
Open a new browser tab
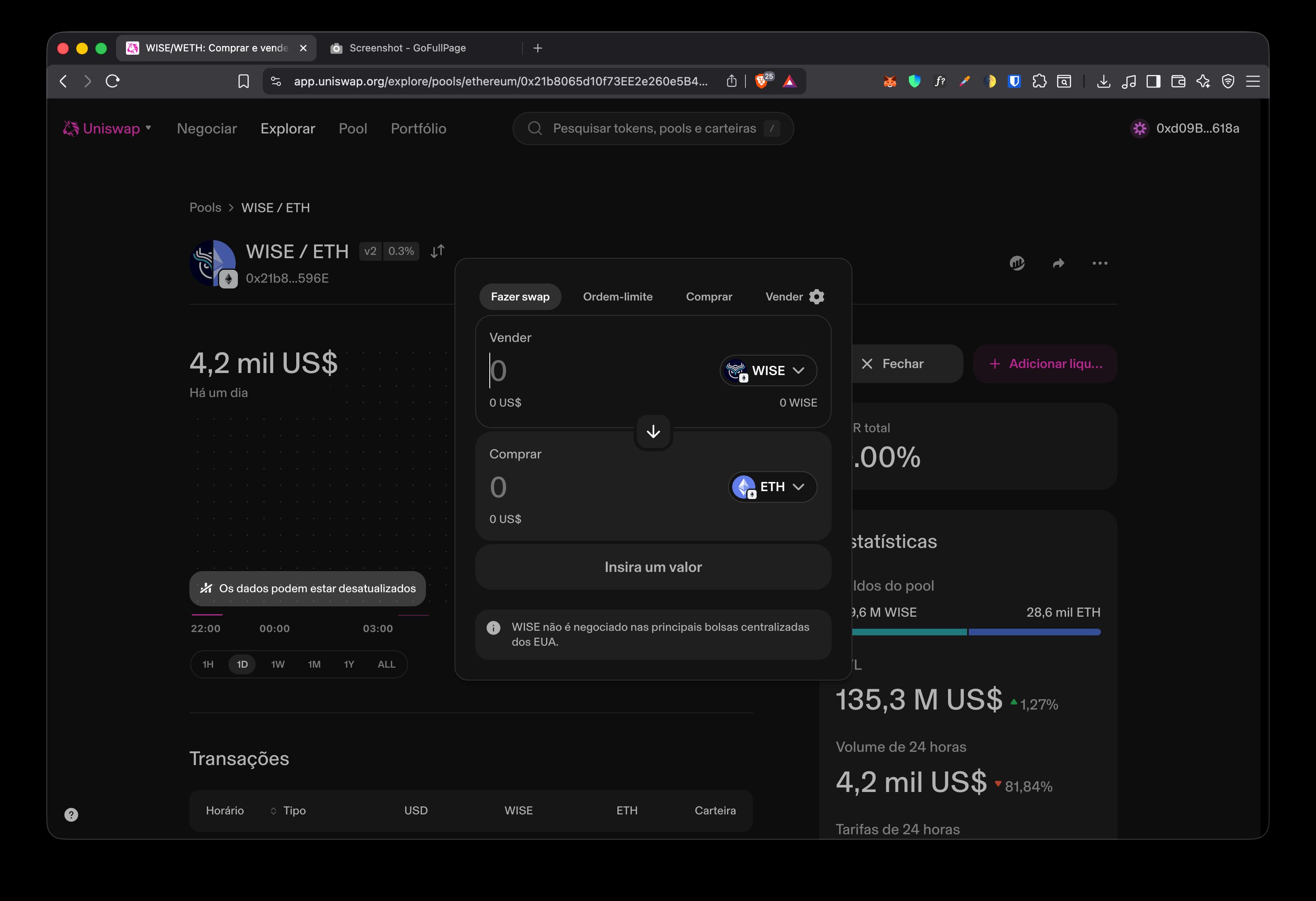[538, 48]
